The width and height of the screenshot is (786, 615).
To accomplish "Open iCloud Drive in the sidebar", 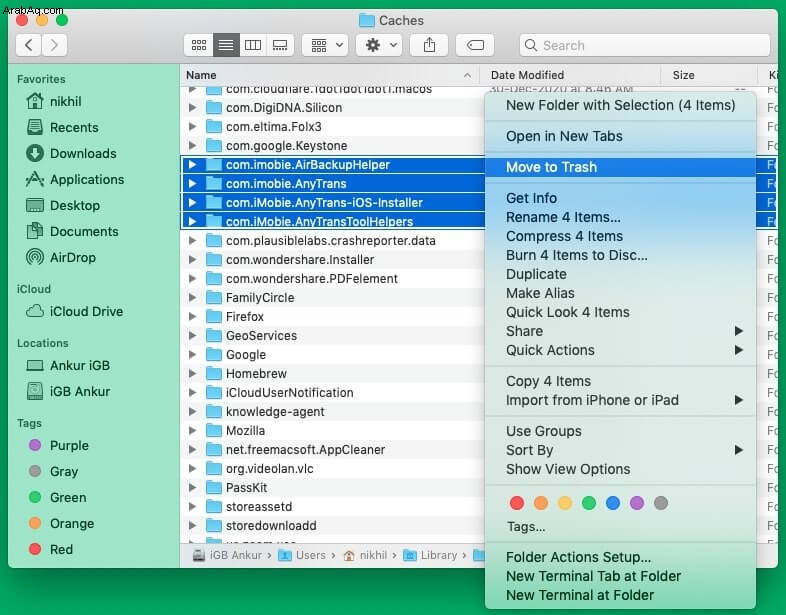I will point(75,311).
